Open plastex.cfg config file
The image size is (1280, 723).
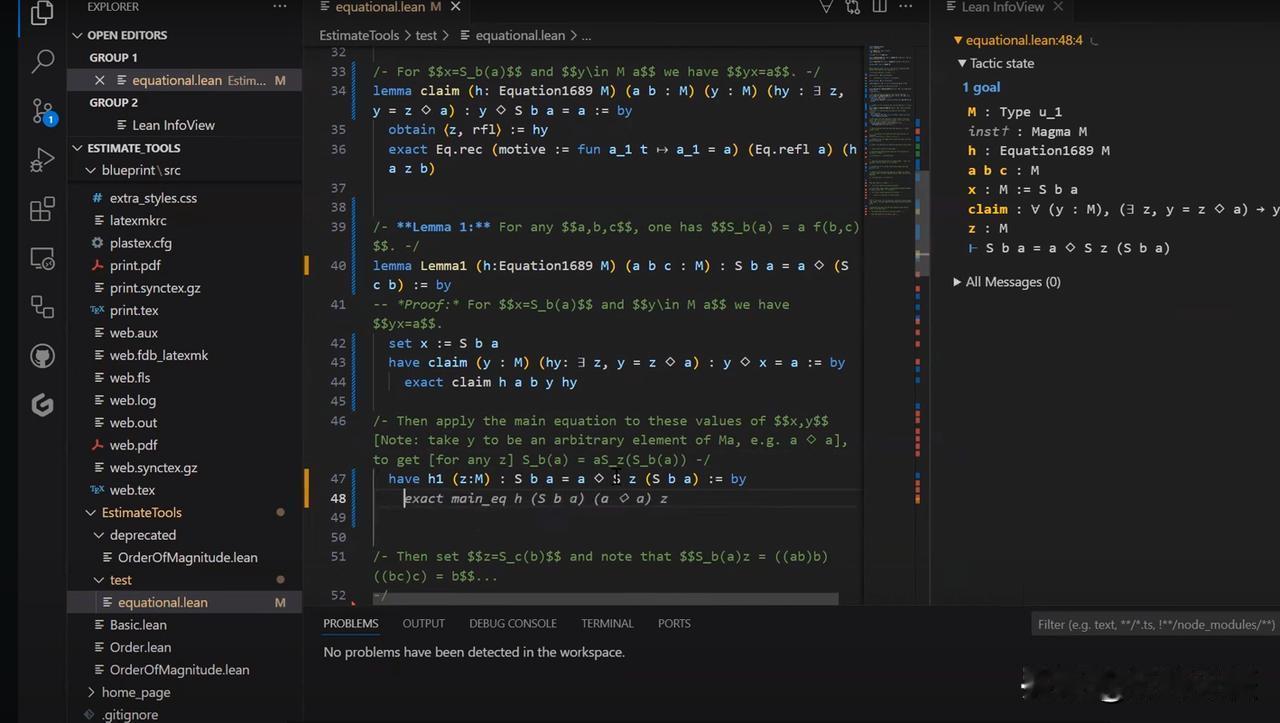140,243
